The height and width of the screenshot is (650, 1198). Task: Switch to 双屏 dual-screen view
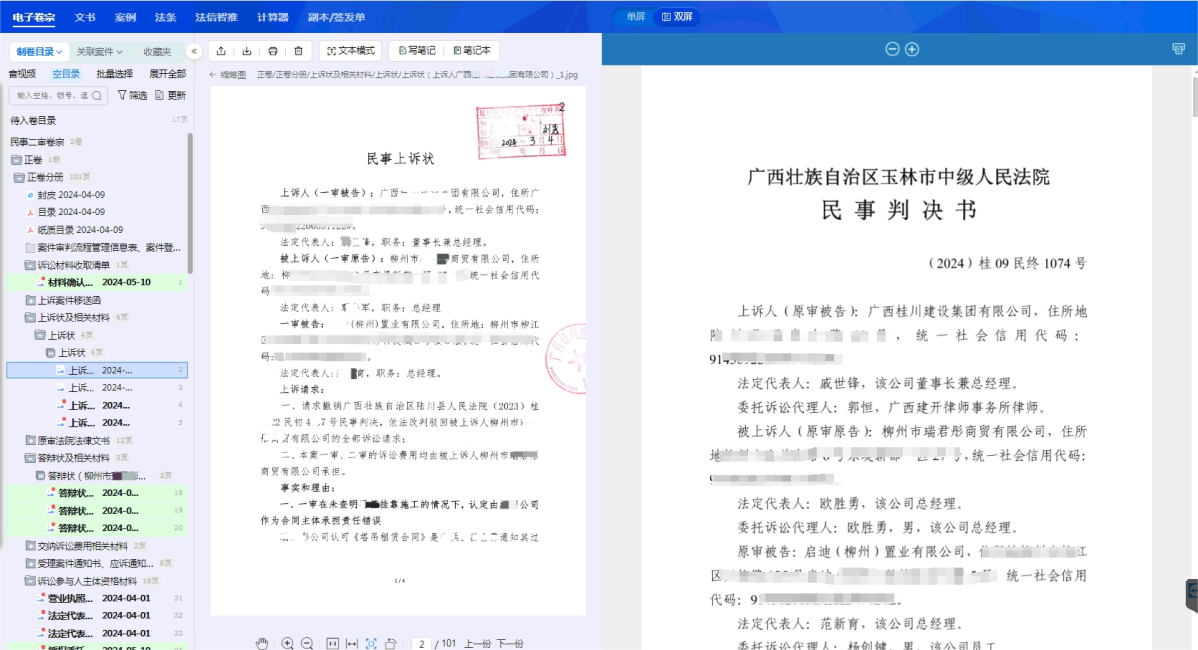(x=678, y=17)
